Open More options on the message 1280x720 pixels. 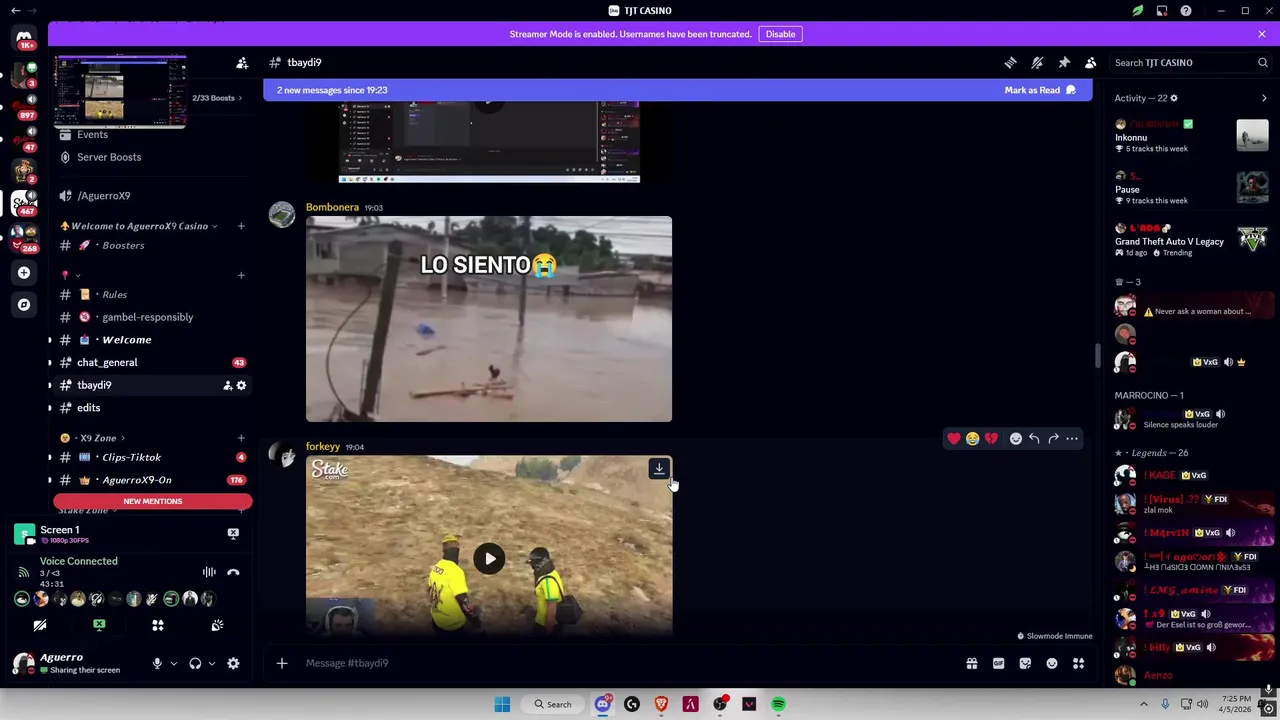[1072, 439]
